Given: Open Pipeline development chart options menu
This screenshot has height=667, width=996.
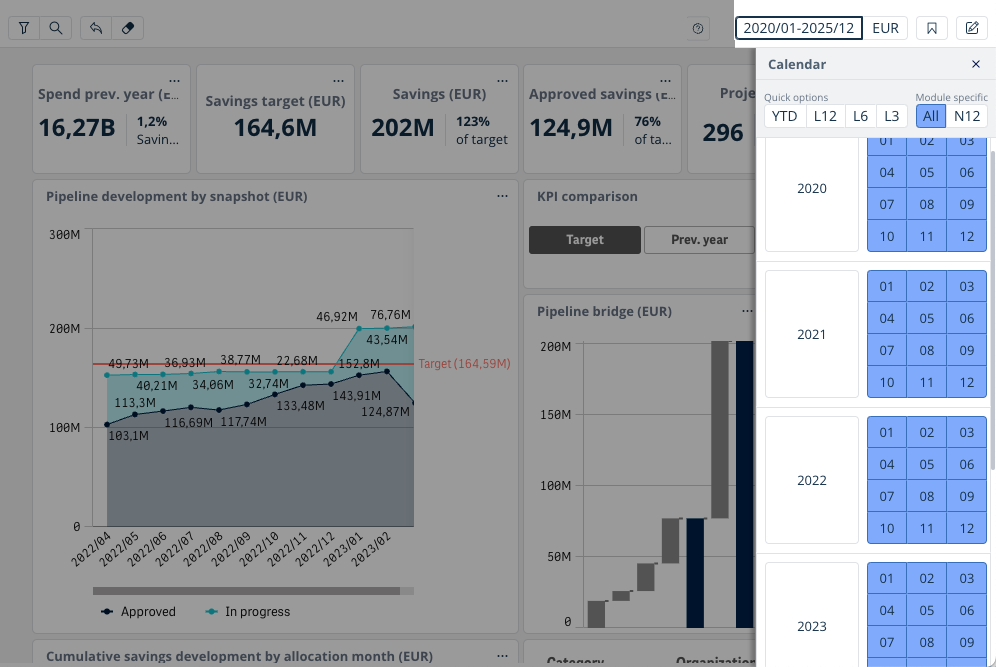Looking at the screenshot, I should (502, 197).
